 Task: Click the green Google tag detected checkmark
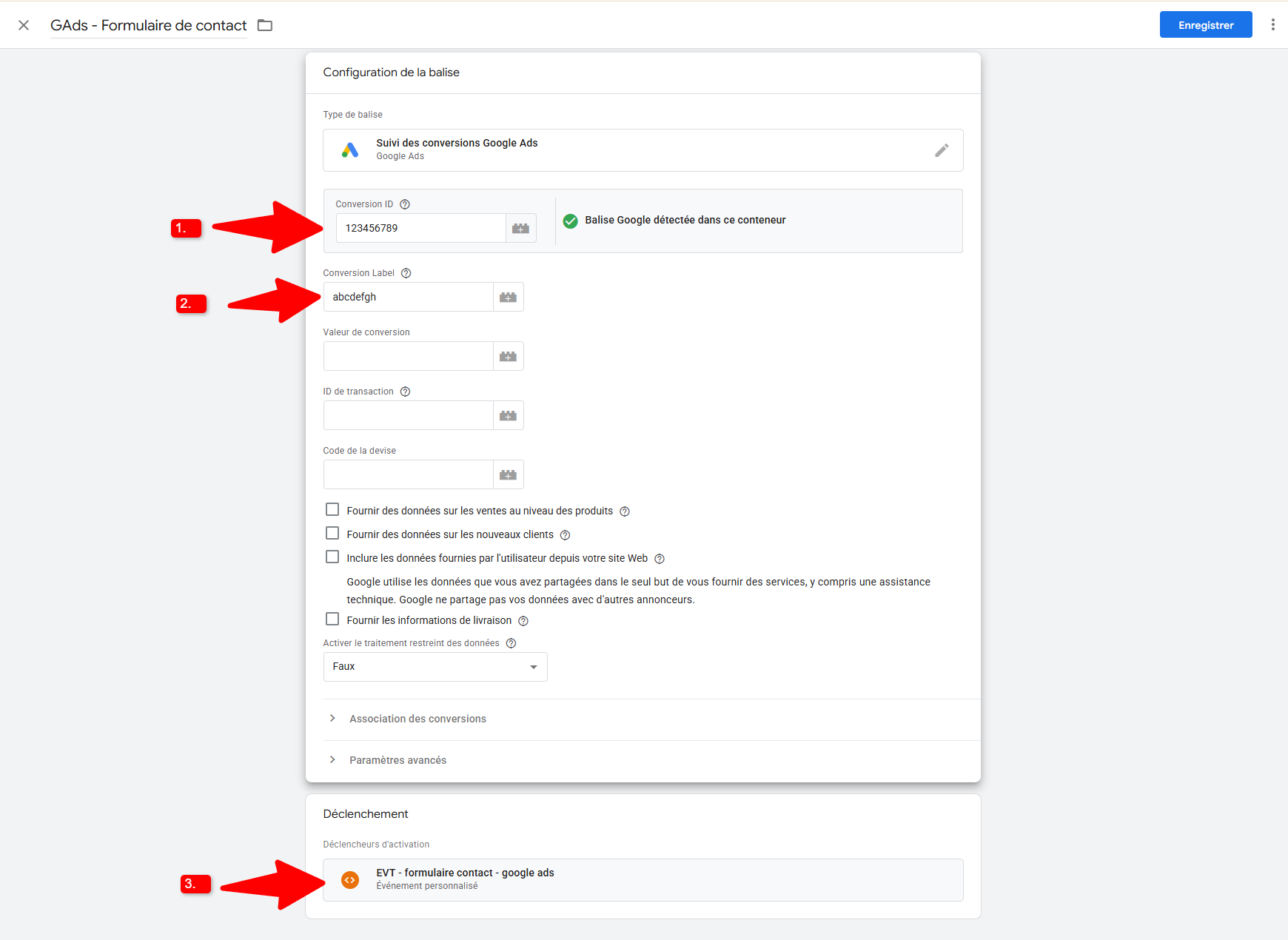tap(571, 221)
